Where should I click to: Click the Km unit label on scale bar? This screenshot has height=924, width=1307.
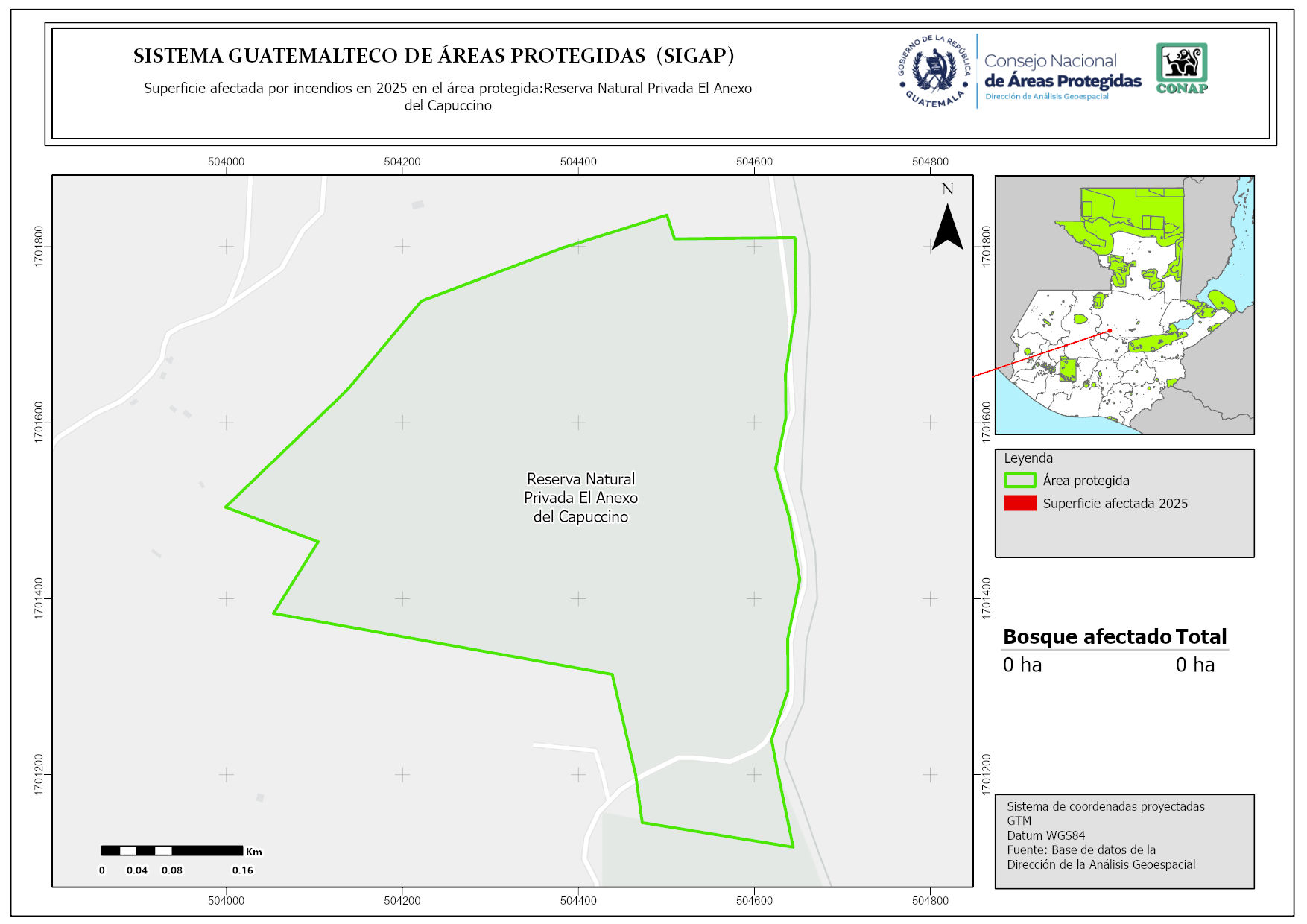tap(254, 852)
